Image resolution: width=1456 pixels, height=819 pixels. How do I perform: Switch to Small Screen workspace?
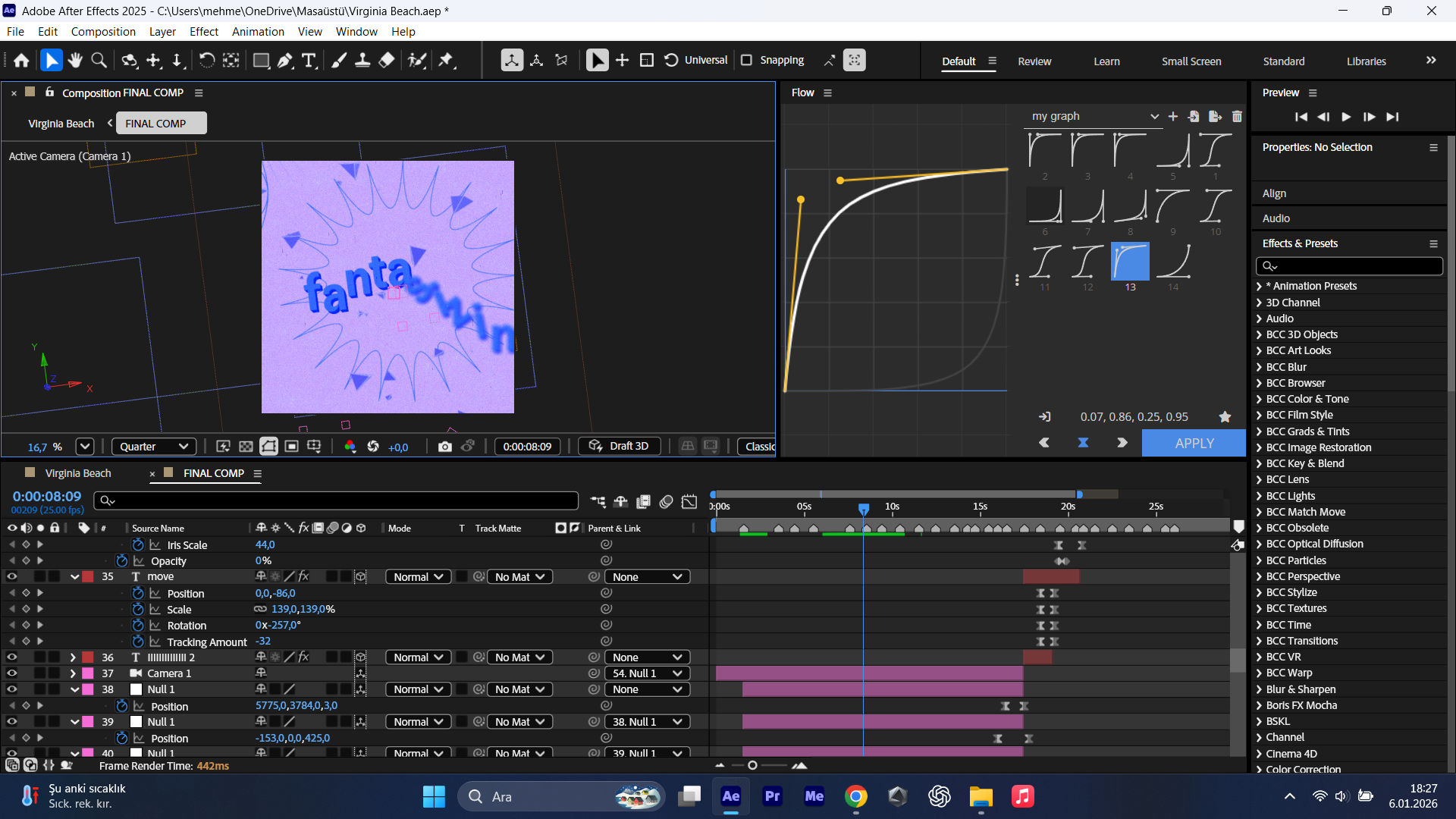[1191, 61]
